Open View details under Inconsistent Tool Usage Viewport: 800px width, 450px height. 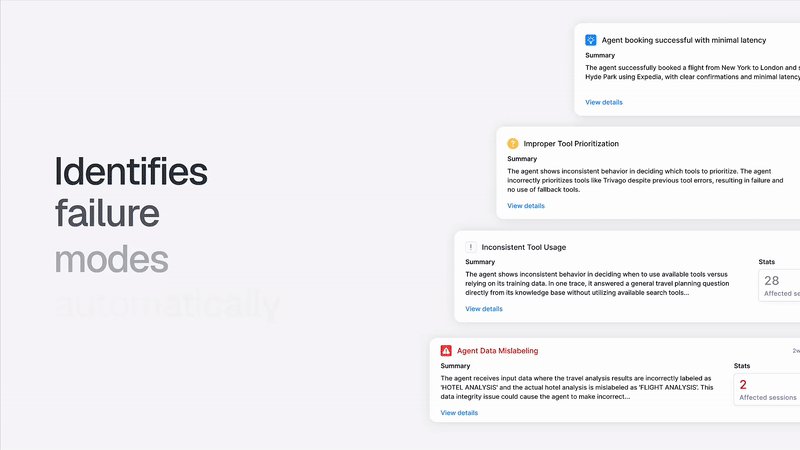[484, 309]
